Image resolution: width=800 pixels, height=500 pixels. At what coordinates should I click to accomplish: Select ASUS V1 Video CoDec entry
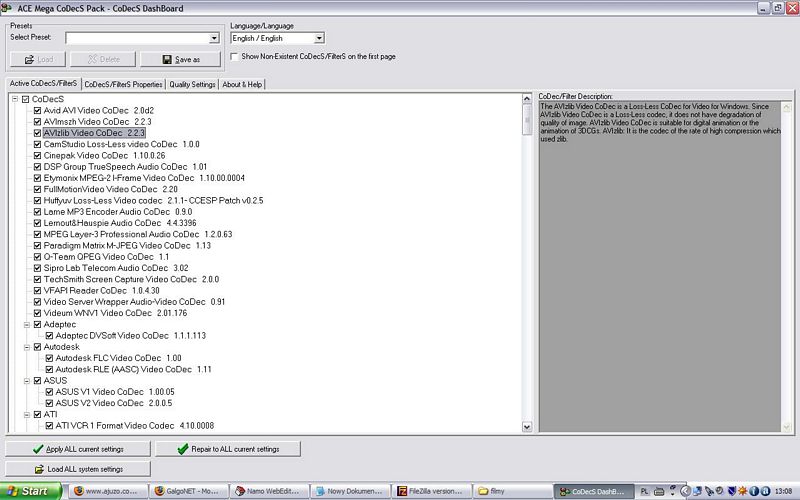115,392
